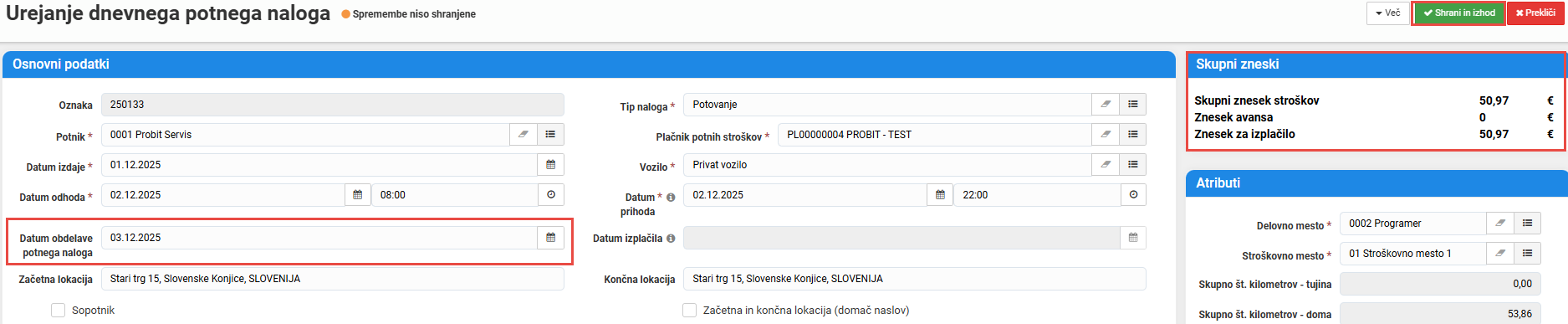Edit Vozilo field Privat vozilo
The width and height of the screenshot is (1568, 324).
[887, 164]
